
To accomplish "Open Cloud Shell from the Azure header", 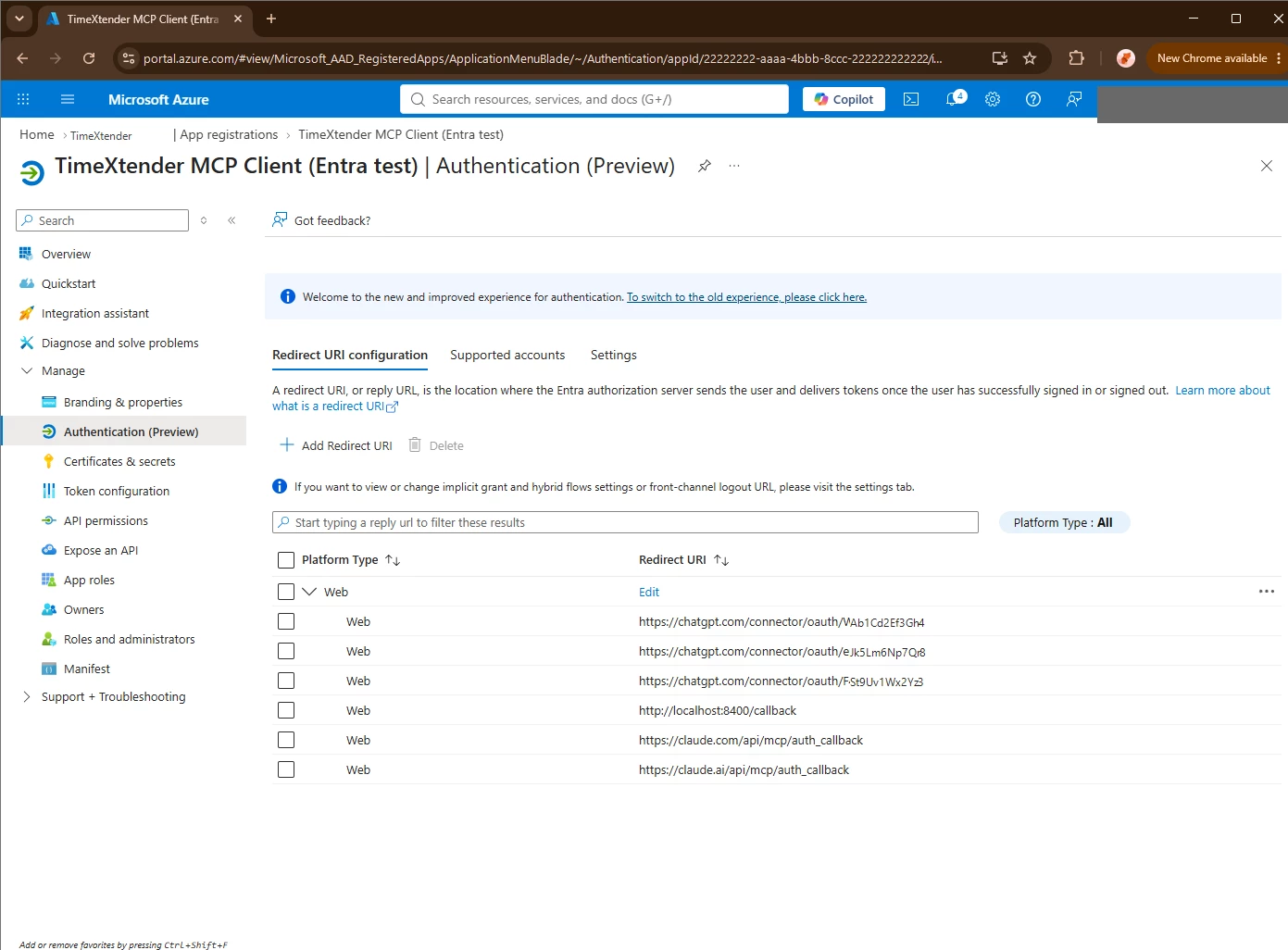I will click(x=911, y=99).
